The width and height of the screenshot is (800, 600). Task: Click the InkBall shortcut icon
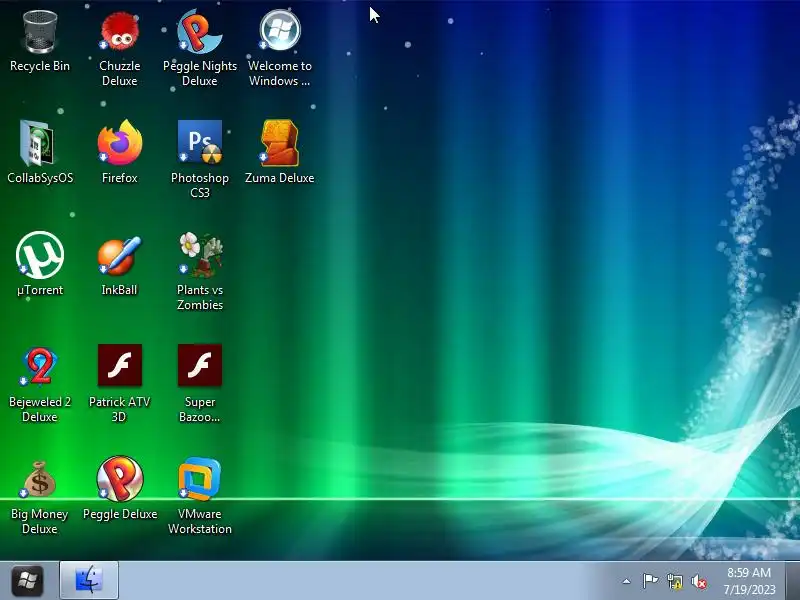pyautogui.click(x=119, y=255)
